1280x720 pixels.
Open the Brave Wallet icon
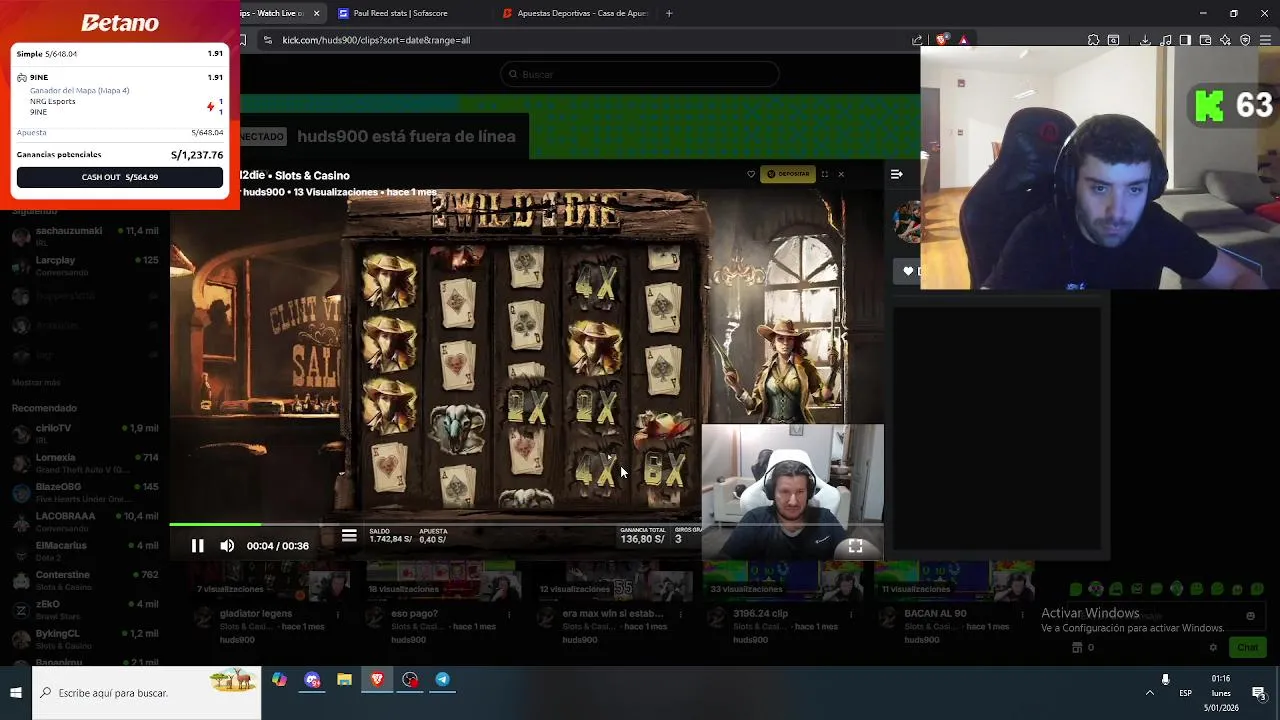click(x=1205, y=40)
